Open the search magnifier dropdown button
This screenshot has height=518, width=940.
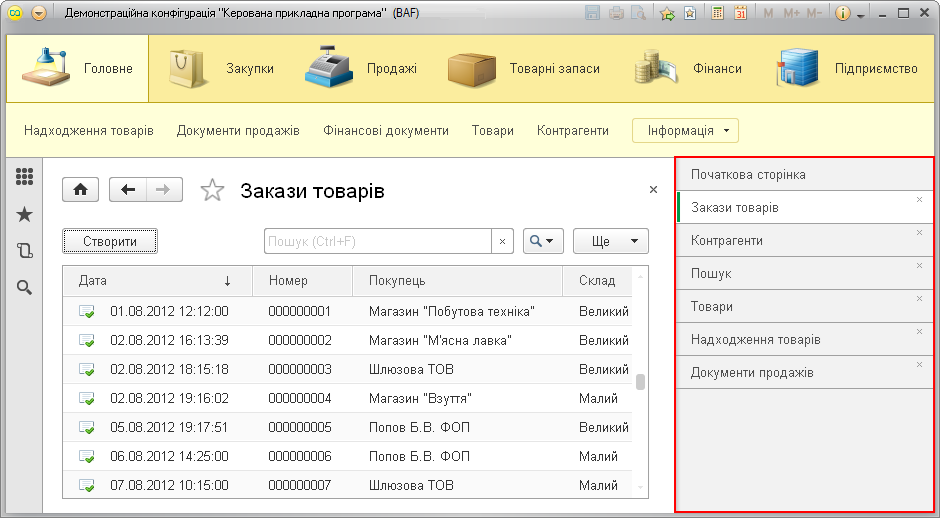(x=543, y=241)
